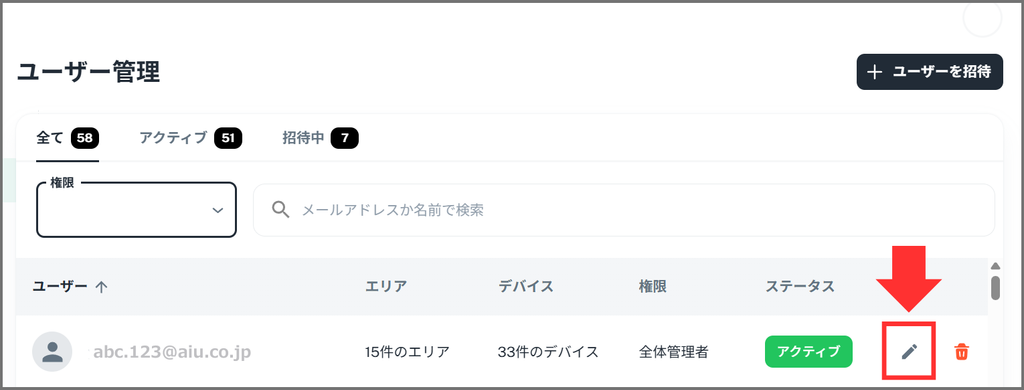Click the vertical scrollbar thumb

click(995, 287)
